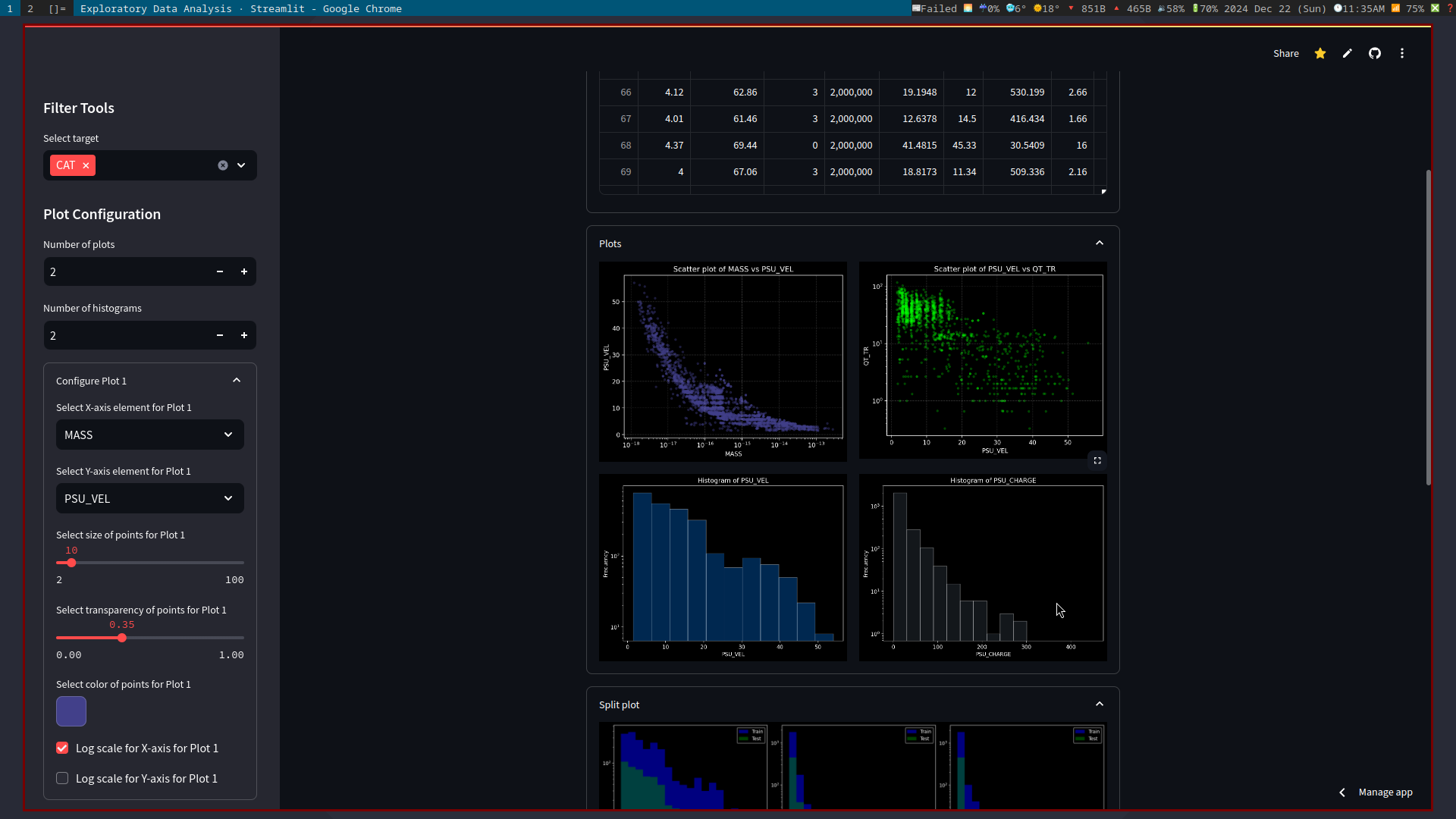The height and width of the screenshot is (819, 1456).
Task: Collapse the Plots section
Action: 1099,243
